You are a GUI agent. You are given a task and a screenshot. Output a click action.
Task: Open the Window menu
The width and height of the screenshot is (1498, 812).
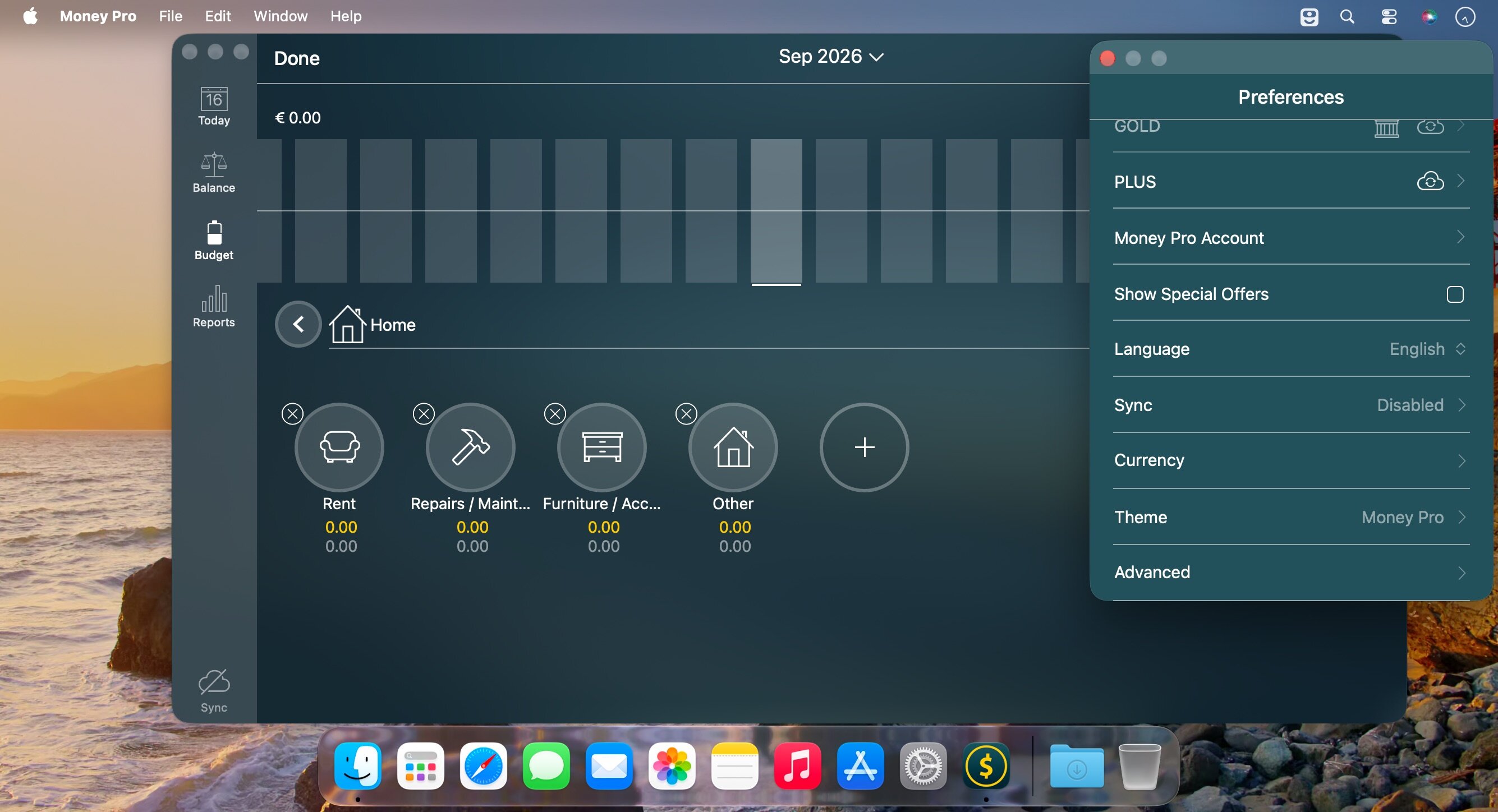281,16
